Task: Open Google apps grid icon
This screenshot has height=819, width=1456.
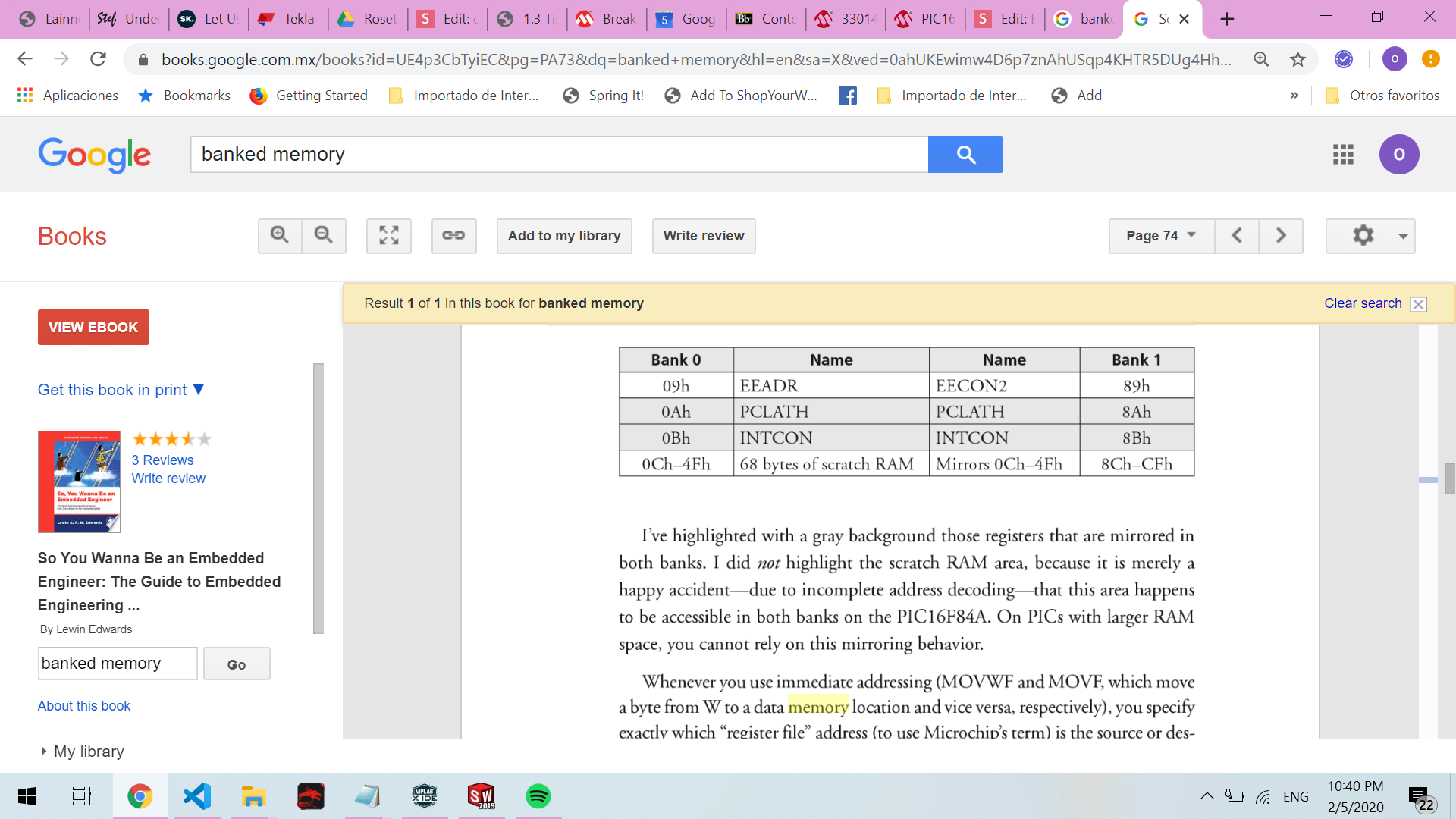Action: 1343,155
